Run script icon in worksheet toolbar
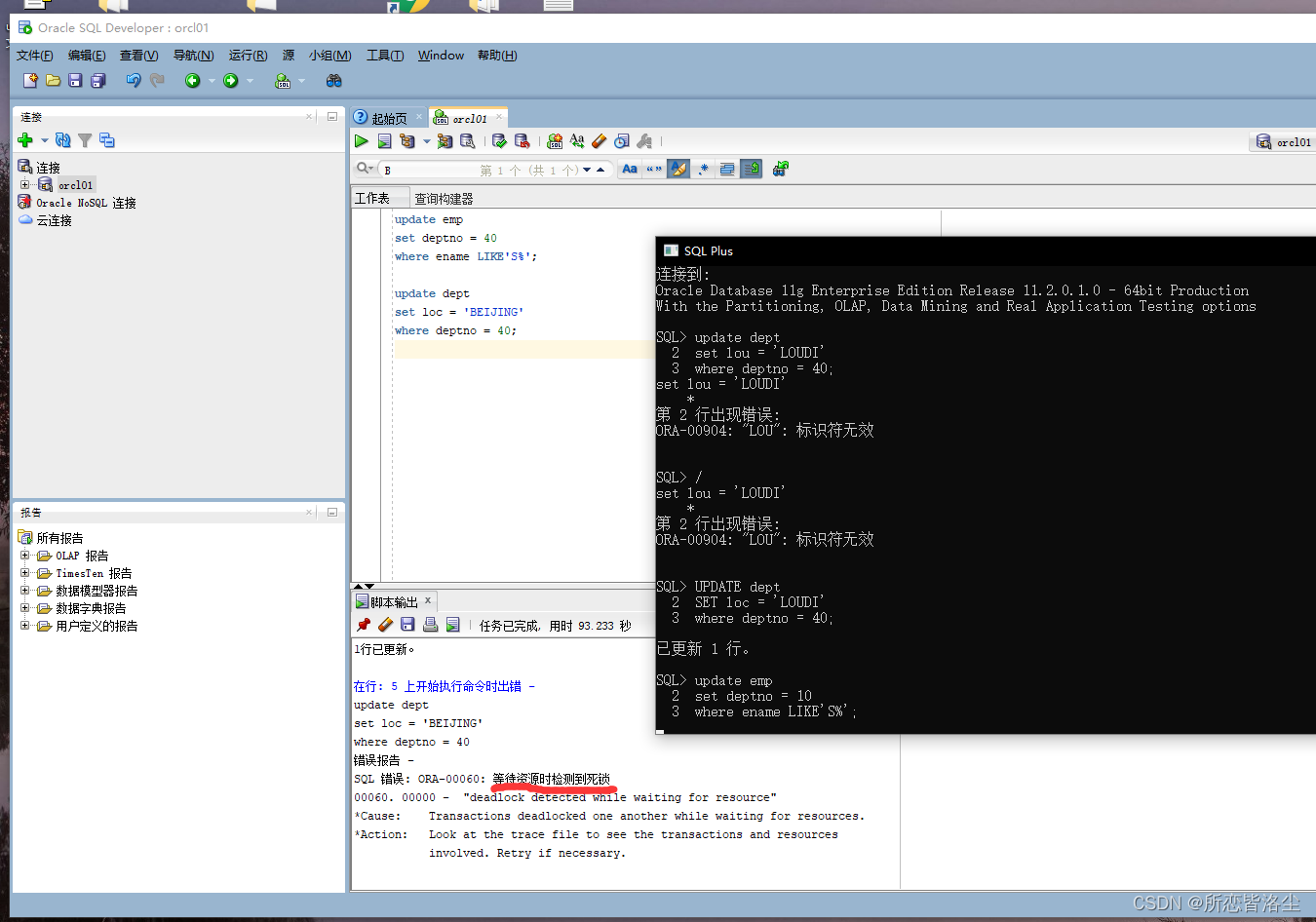The height and width of the screenshot is (922, 1316). (x=385, y=141)
